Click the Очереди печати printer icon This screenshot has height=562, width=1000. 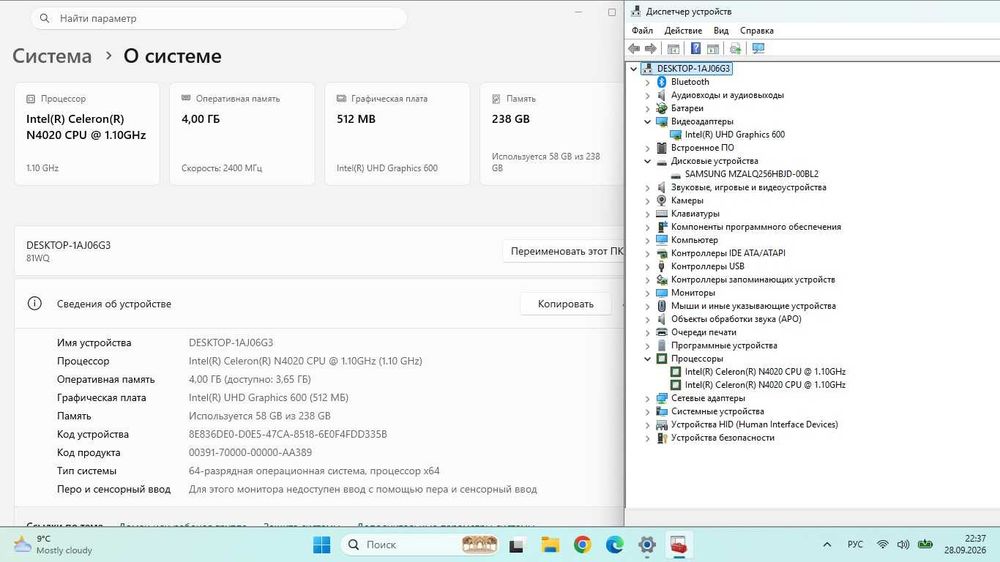coord(661,332)
